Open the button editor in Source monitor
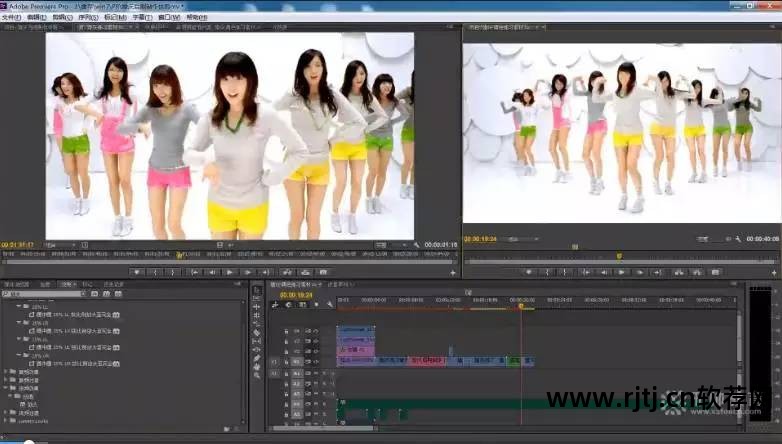The height and width of the screenshot is (444, 782). coord(453,273)
